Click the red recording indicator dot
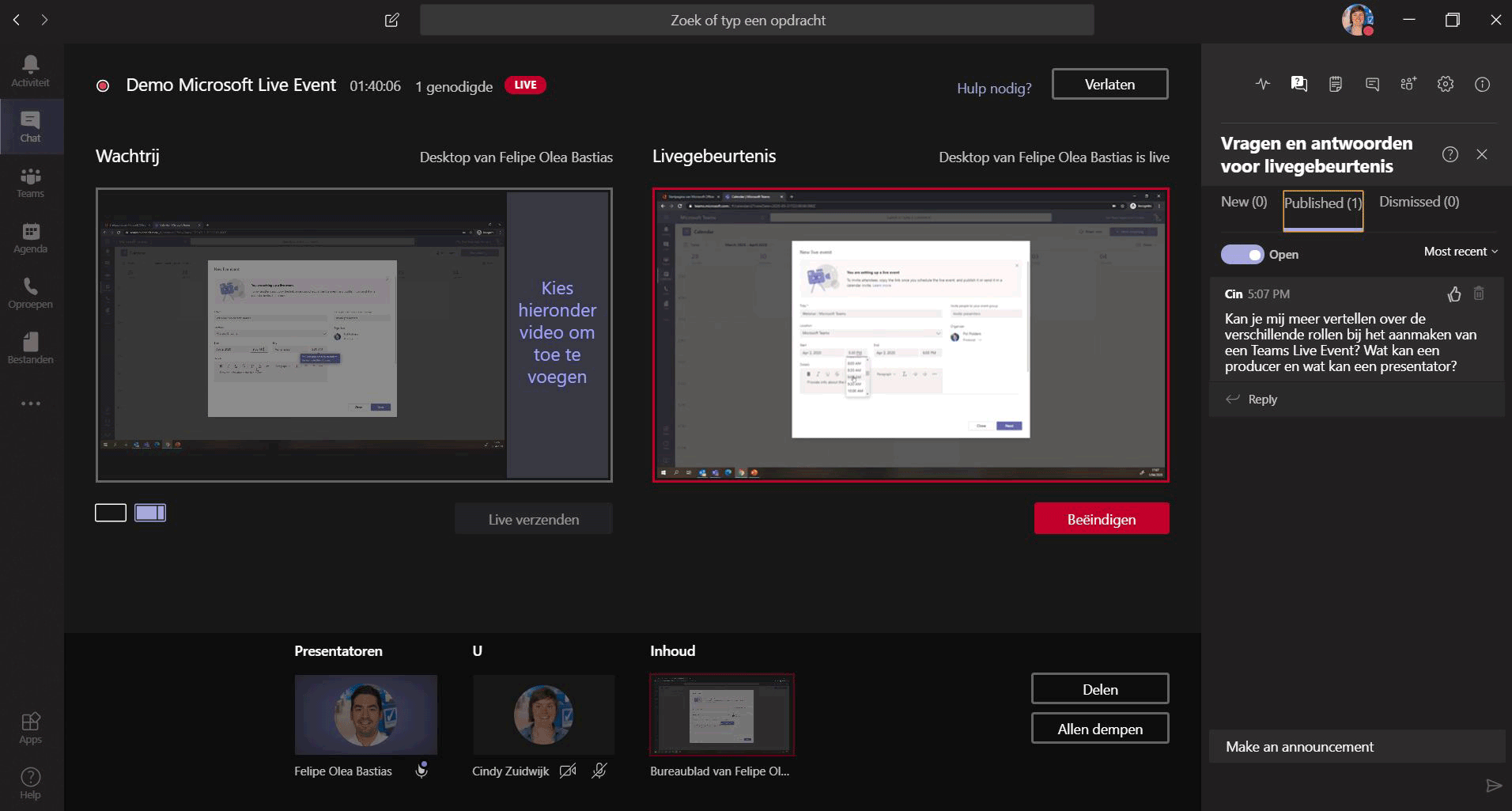This screenshot has width=1512, height=811. pos(103,85)
